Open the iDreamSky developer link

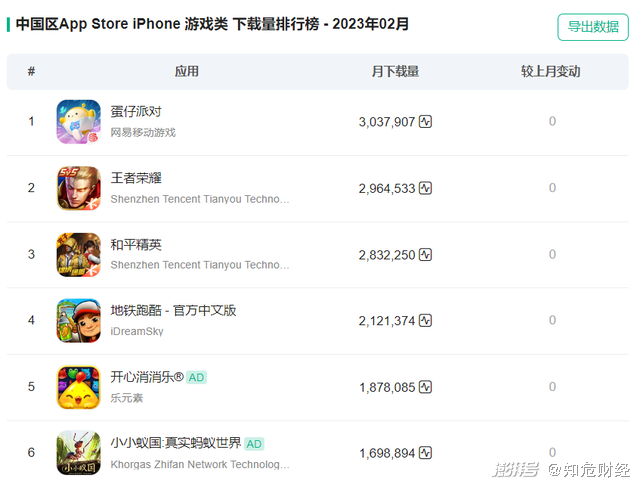coord(137,331)
